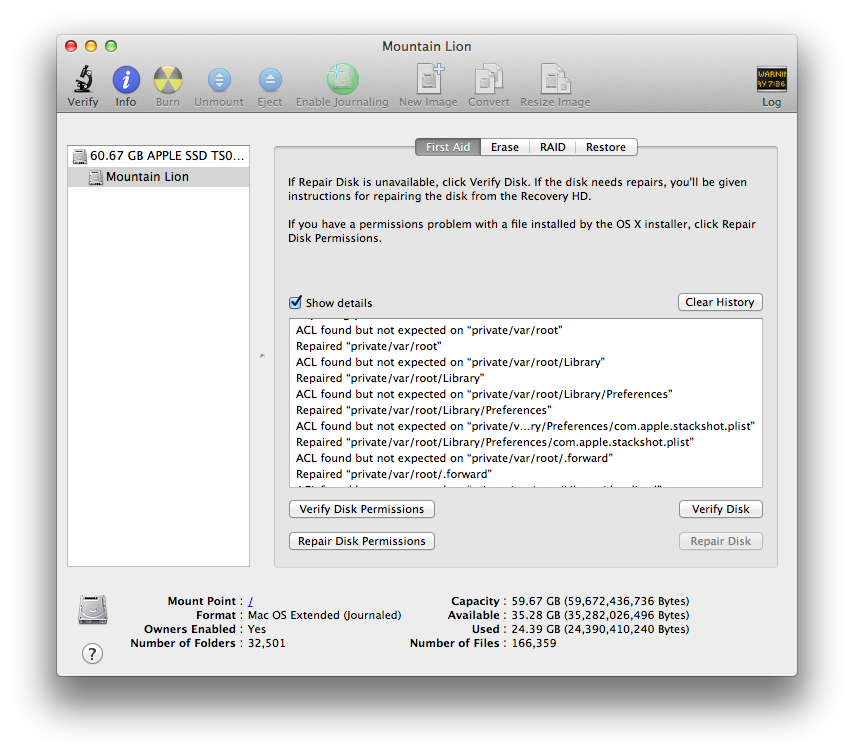Open help with the question mark button
The image size is (854, 755).
(92, 653)
